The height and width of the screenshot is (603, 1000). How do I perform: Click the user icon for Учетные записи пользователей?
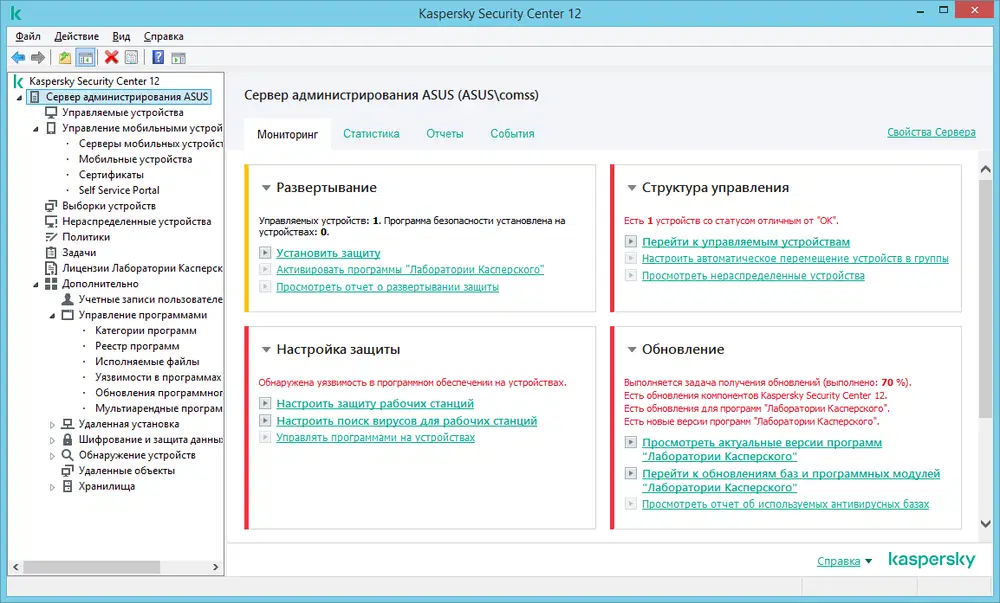click(68, 299)
